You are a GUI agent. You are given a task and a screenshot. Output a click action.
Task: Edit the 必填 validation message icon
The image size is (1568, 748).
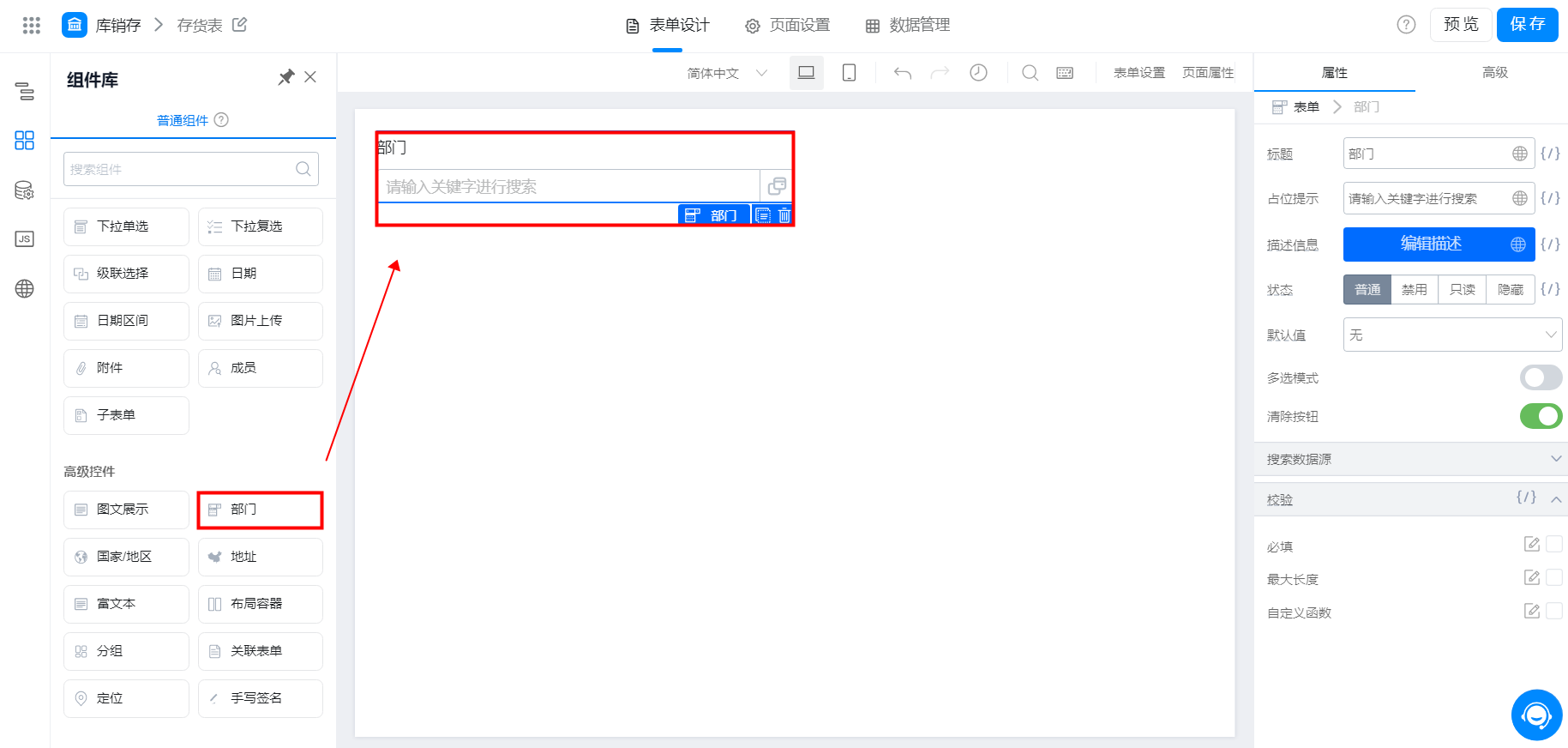[1532, 544]
